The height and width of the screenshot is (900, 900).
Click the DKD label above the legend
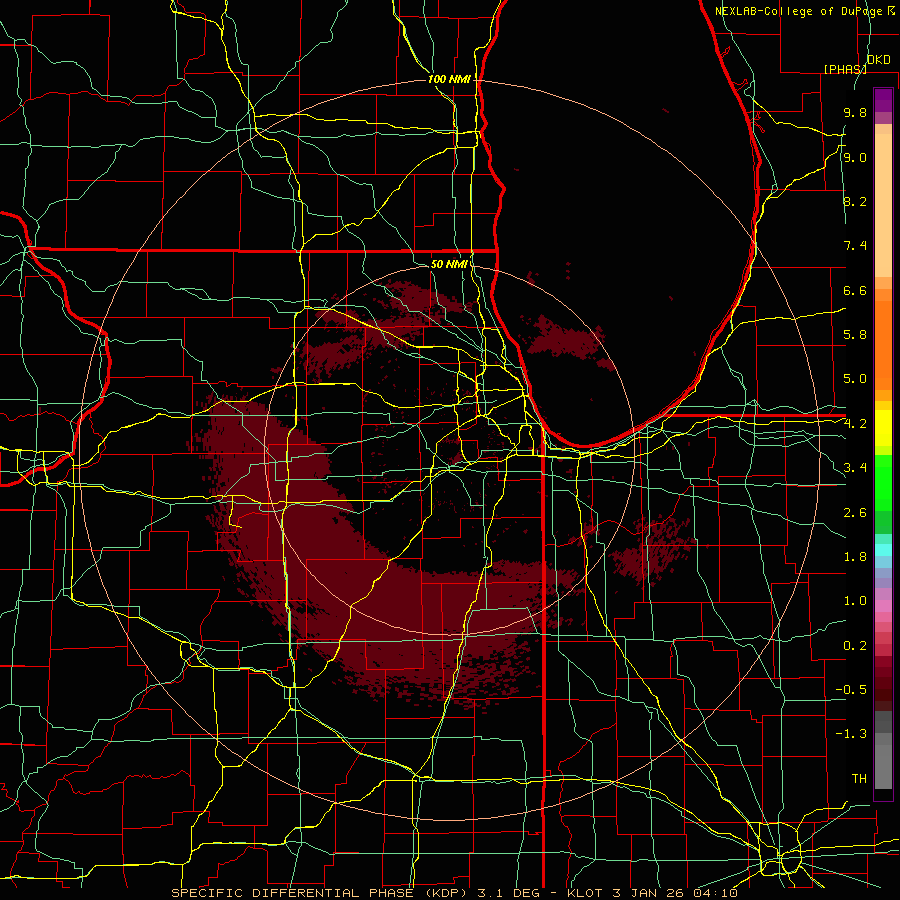click(879, 59)
